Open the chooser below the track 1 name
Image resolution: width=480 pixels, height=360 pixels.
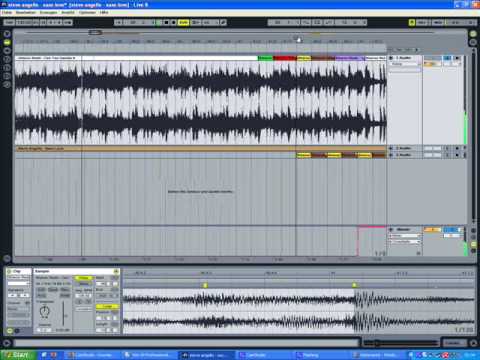point(405,64)
